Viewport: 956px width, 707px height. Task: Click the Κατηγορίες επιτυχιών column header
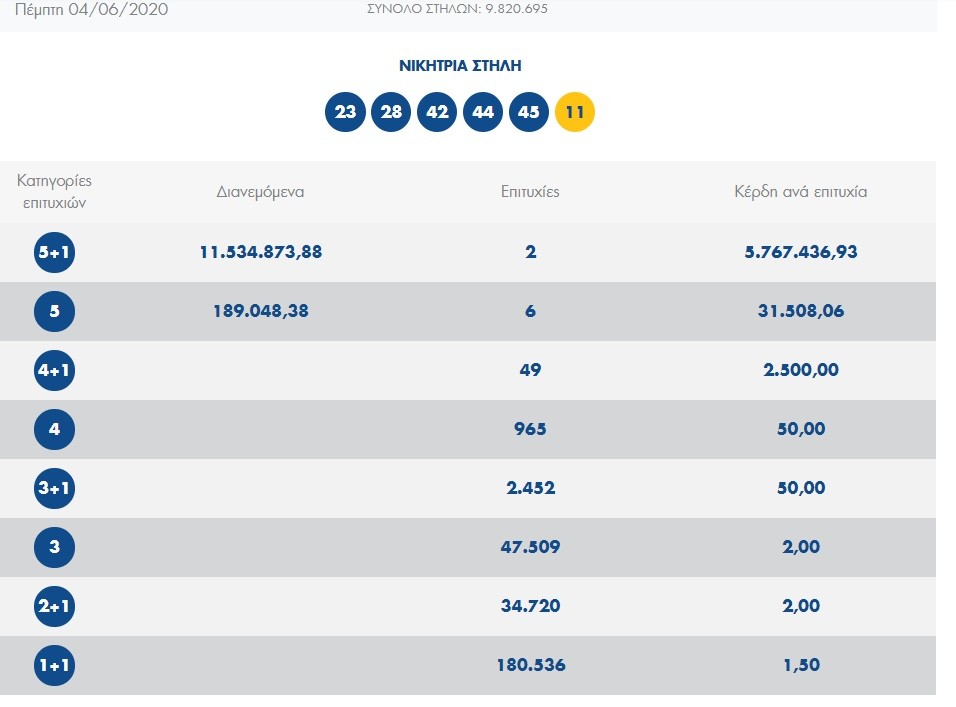[x=54, y=191]
